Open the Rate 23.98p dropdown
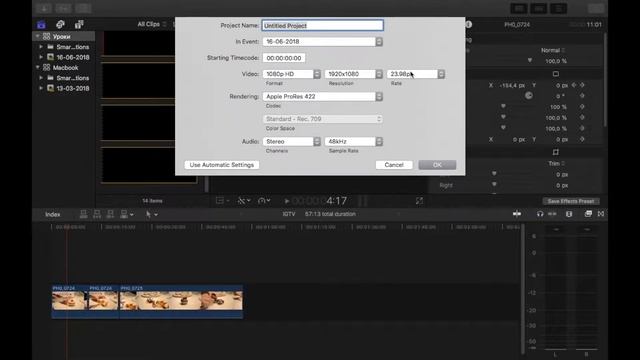This screenshot has width=640, height=360. tap(416, 74)
